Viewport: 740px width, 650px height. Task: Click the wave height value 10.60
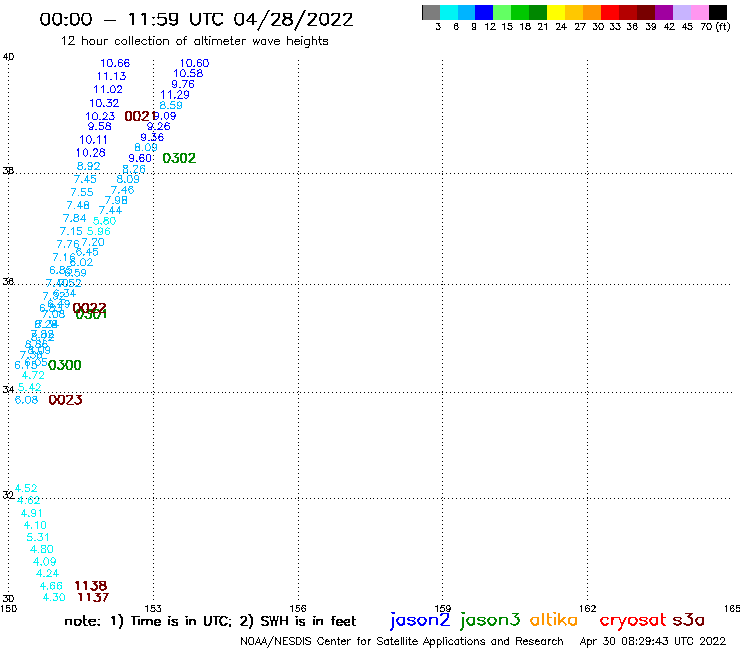[x=194, y=63]
